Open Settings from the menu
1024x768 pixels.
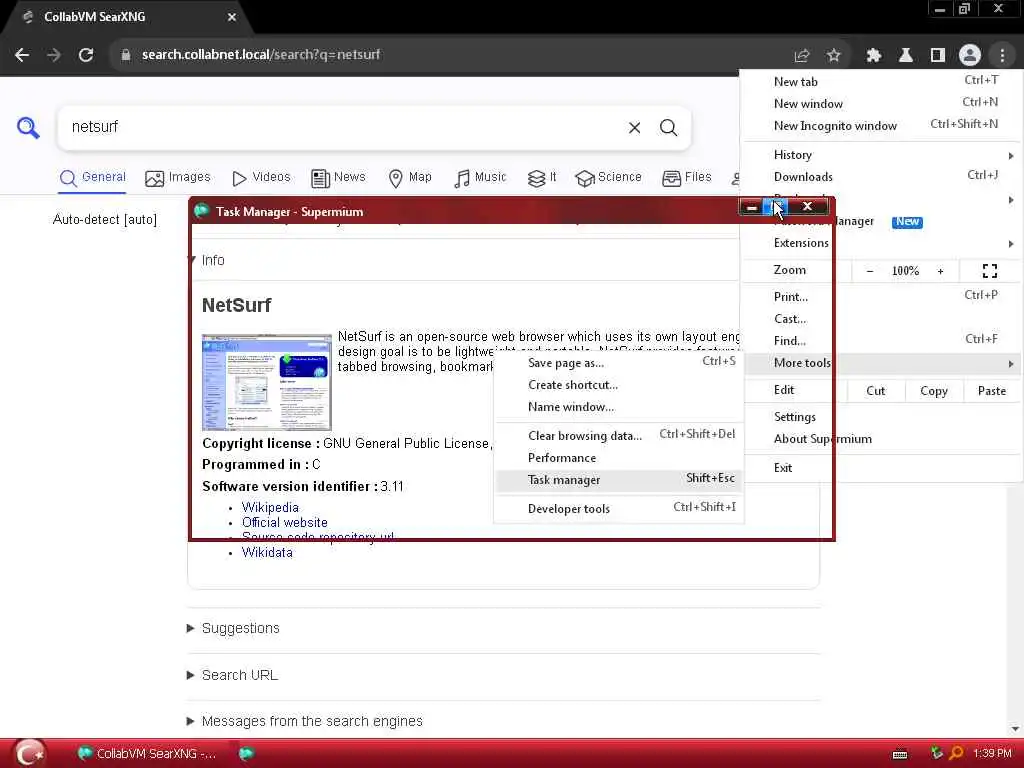[x=881, y=417]
